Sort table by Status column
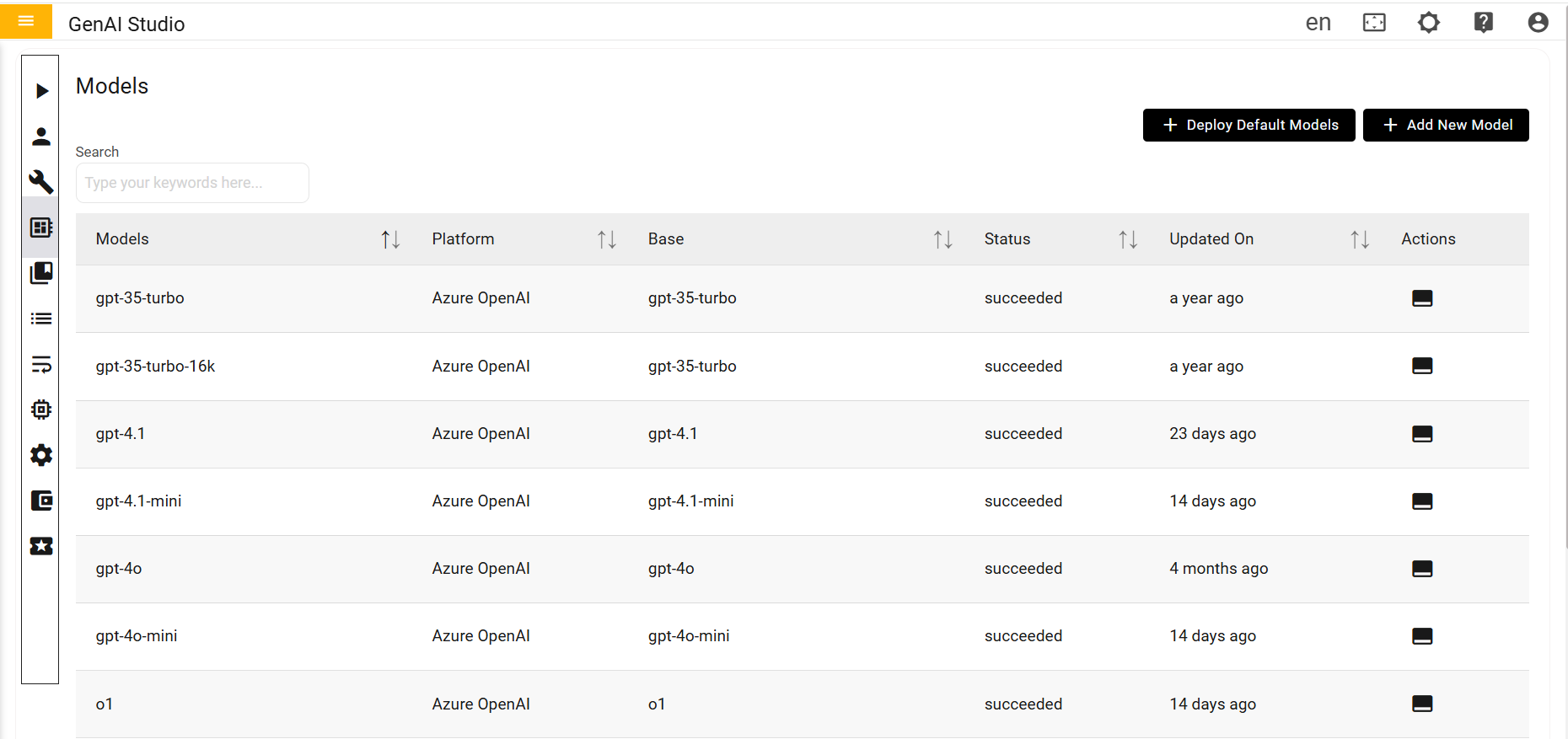This screenshot has width=1568, height=739. coord(1128,239)
